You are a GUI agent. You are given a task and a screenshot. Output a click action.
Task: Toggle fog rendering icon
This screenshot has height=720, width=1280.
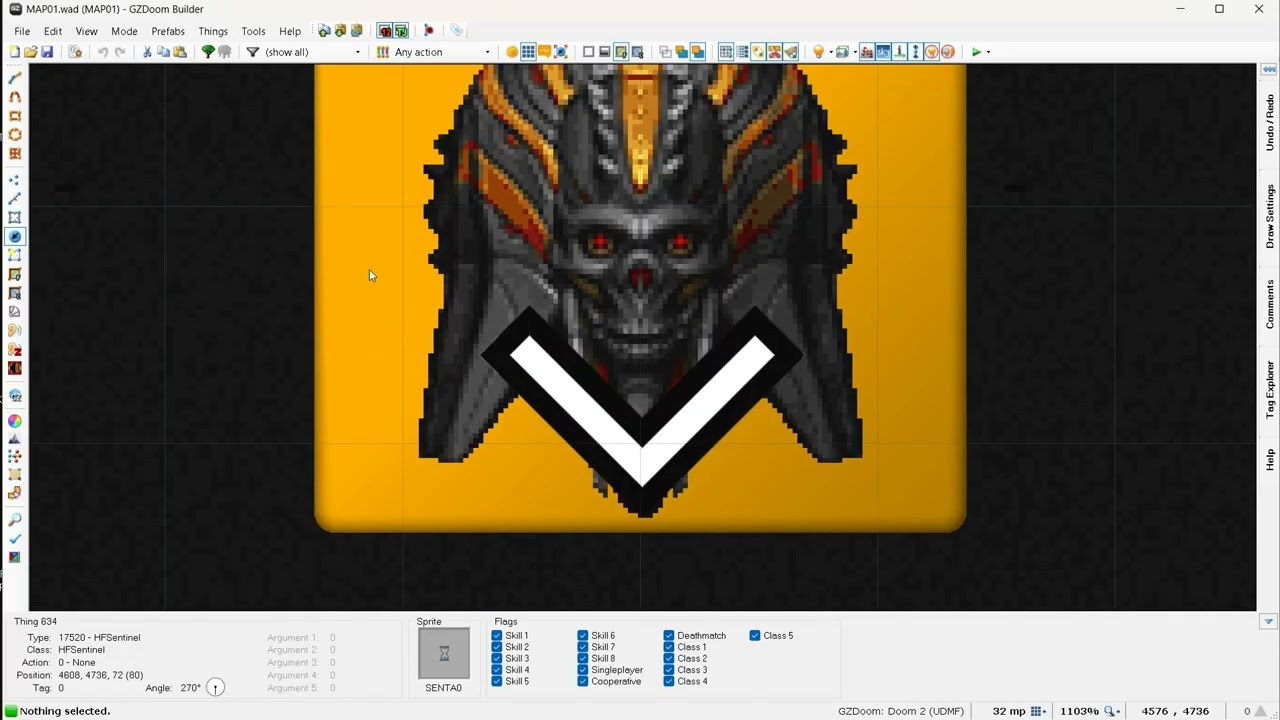867,52
